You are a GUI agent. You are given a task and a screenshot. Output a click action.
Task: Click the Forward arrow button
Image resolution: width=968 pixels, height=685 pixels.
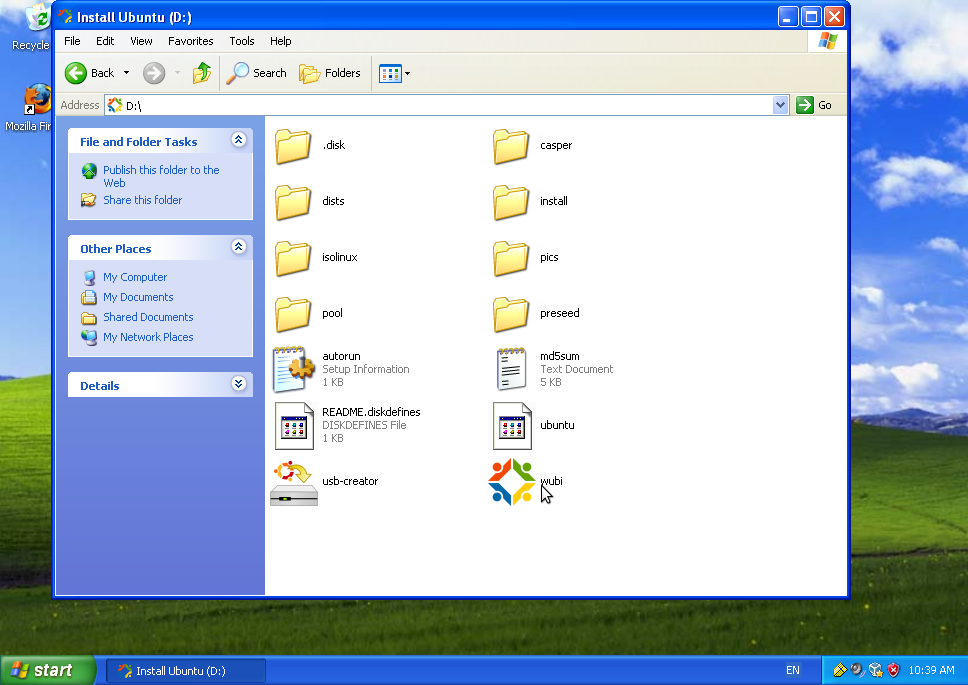[x=154, y=73]
